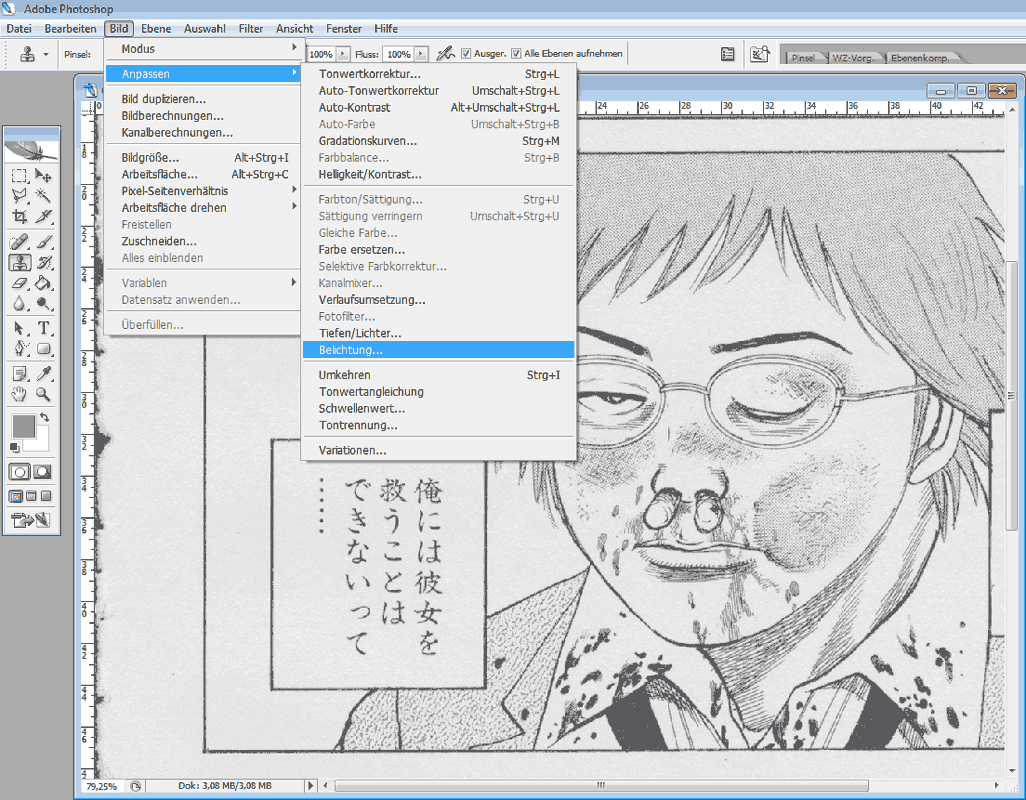Toggle Alle Ebenen aufnehmen checkbox
The image size is (1026, 800).
pos(516,54)
